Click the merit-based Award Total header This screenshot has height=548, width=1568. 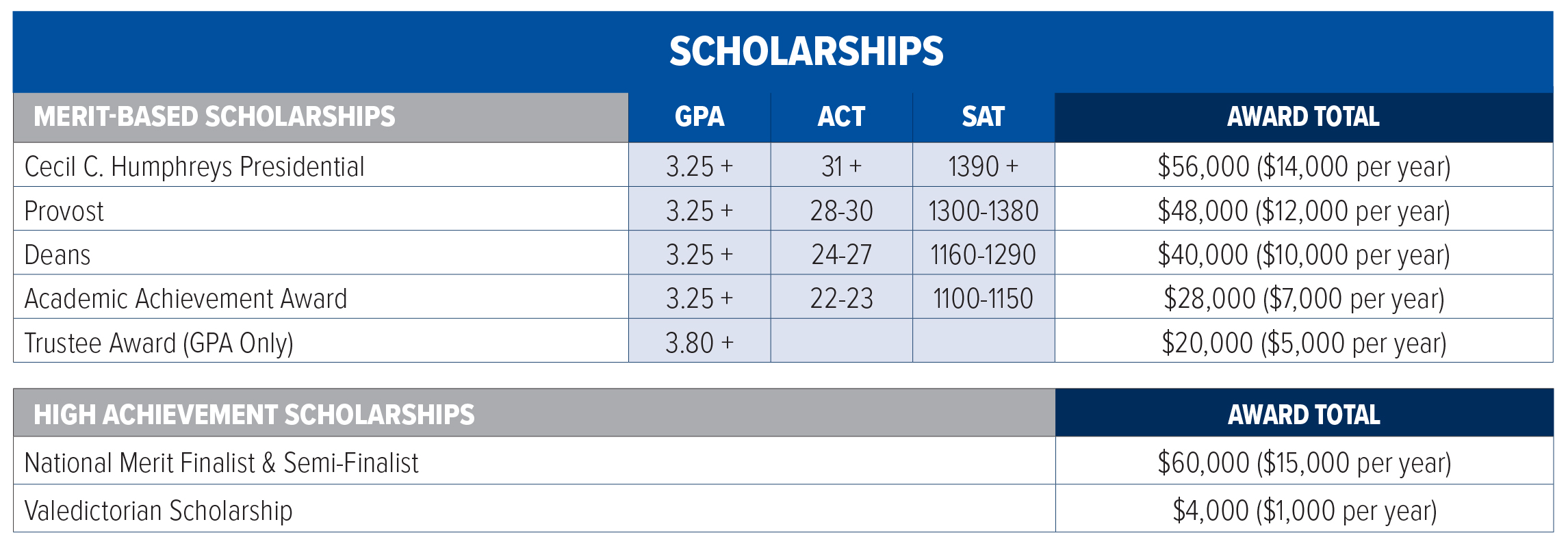click(1303, 117)
